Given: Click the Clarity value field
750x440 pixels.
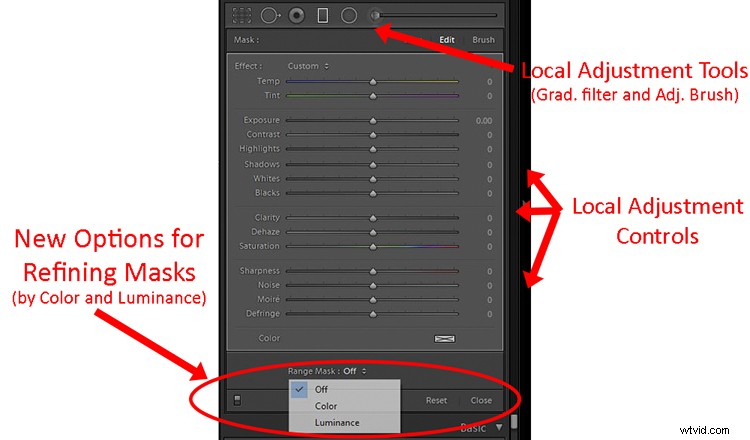Looking at the screenshot, I should point(489,218).
